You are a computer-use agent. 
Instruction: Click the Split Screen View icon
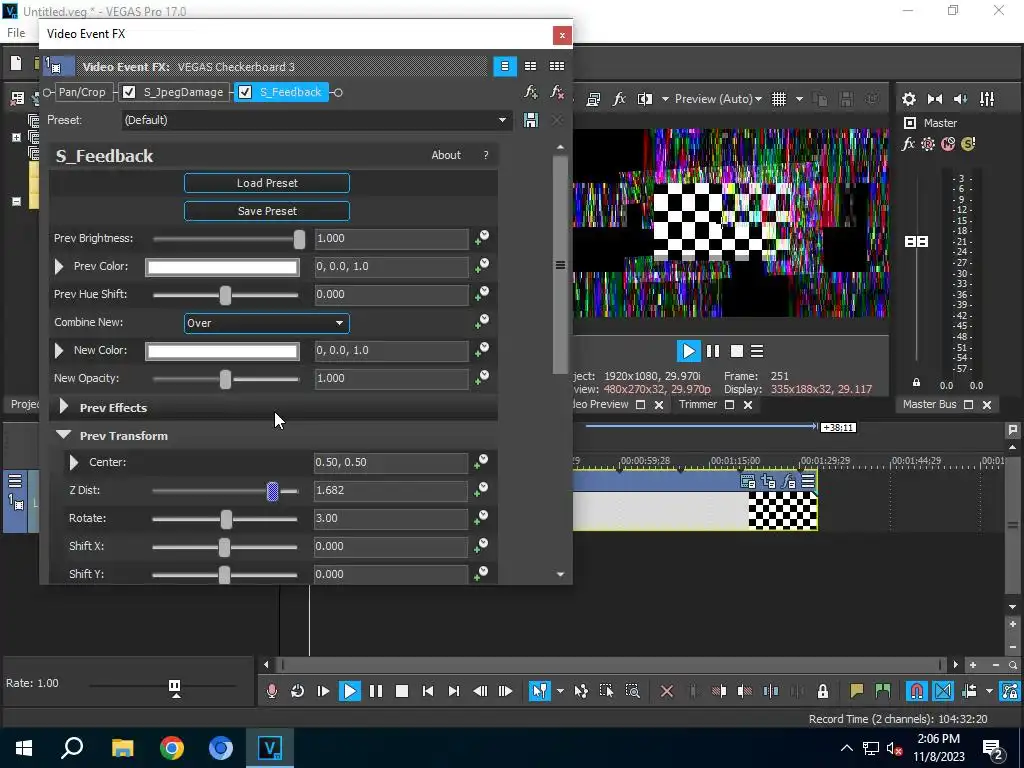645,99
